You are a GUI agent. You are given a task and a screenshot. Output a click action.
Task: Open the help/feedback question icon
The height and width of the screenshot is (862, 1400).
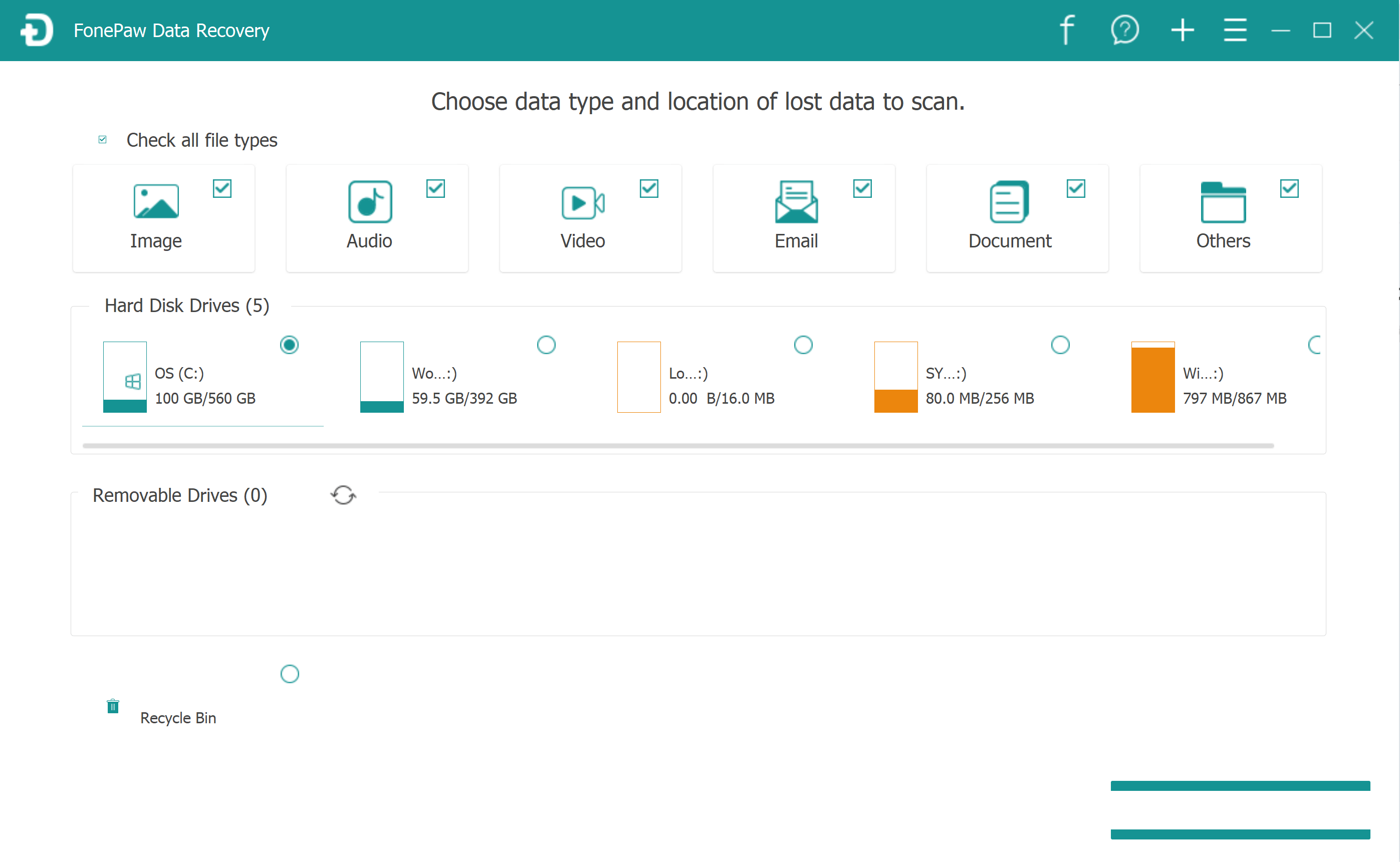[1124, 30]
